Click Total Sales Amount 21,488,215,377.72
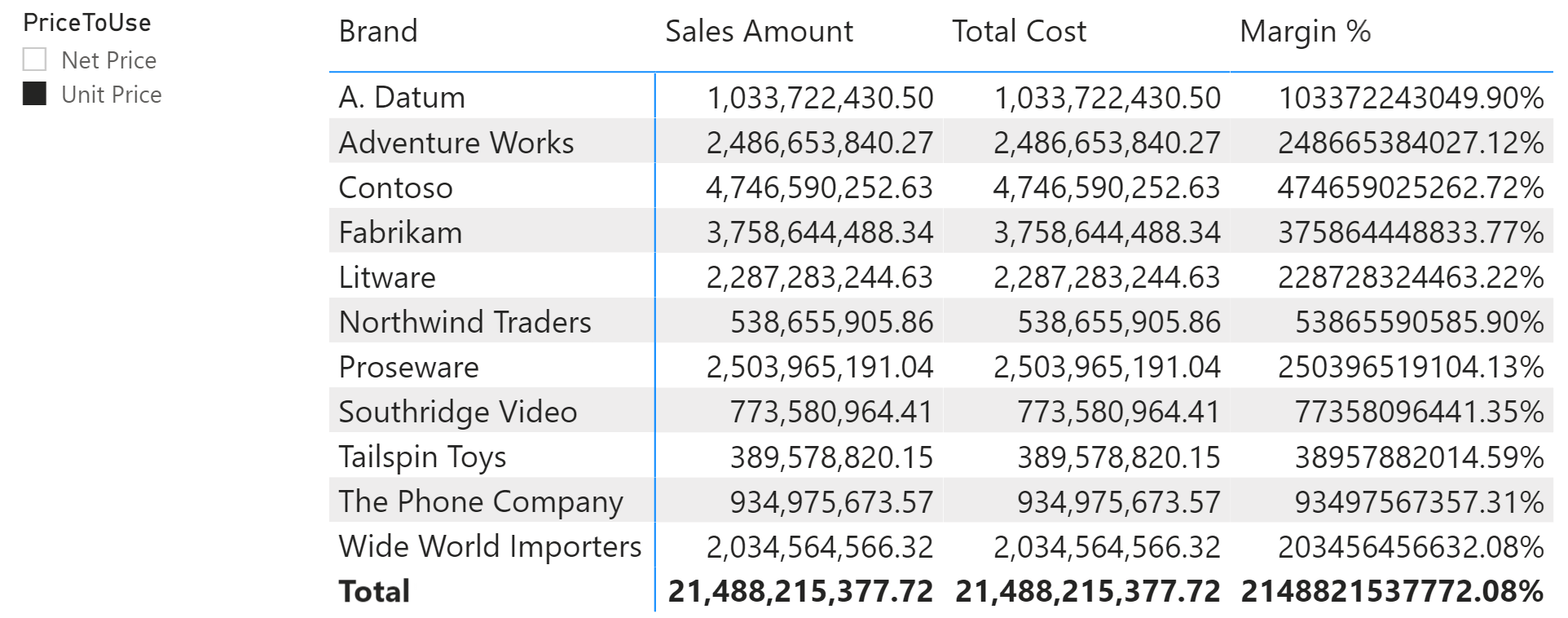 click(800, 591)
